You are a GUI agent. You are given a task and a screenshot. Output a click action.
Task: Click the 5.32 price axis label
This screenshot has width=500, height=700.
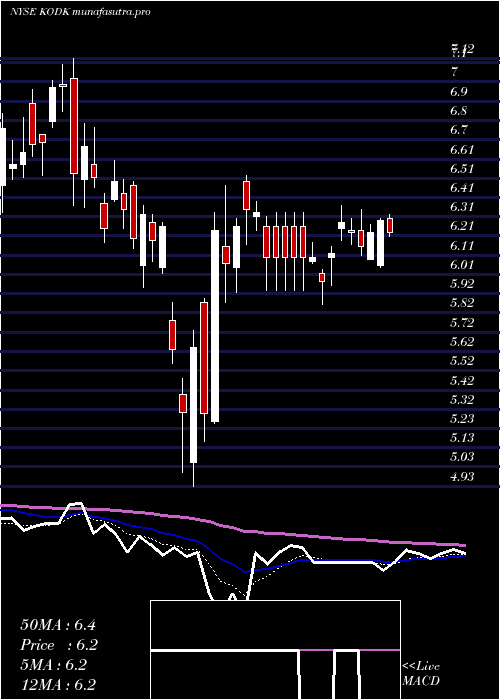461,399
